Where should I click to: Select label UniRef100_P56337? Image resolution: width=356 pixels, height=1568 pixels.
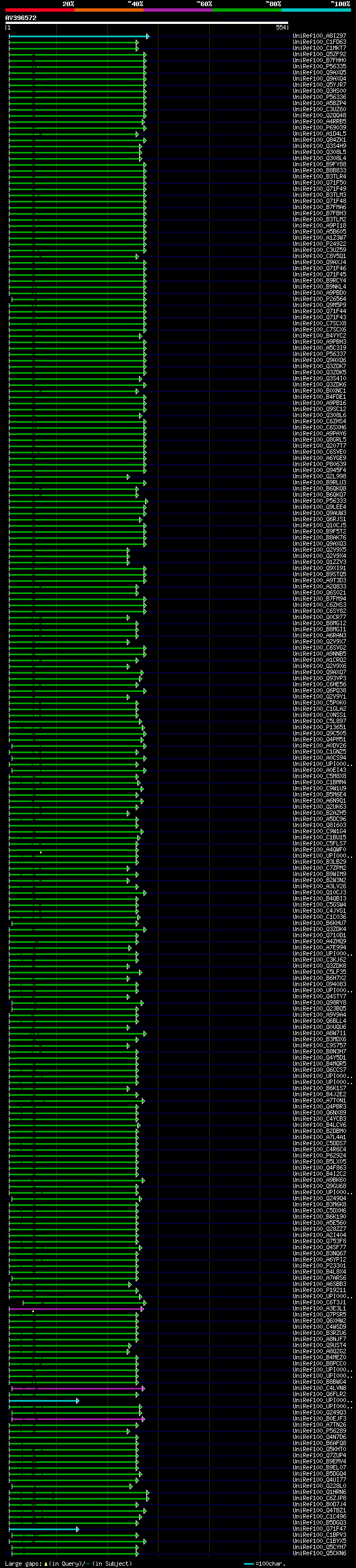pyautogui.click(x=319, y=354)
